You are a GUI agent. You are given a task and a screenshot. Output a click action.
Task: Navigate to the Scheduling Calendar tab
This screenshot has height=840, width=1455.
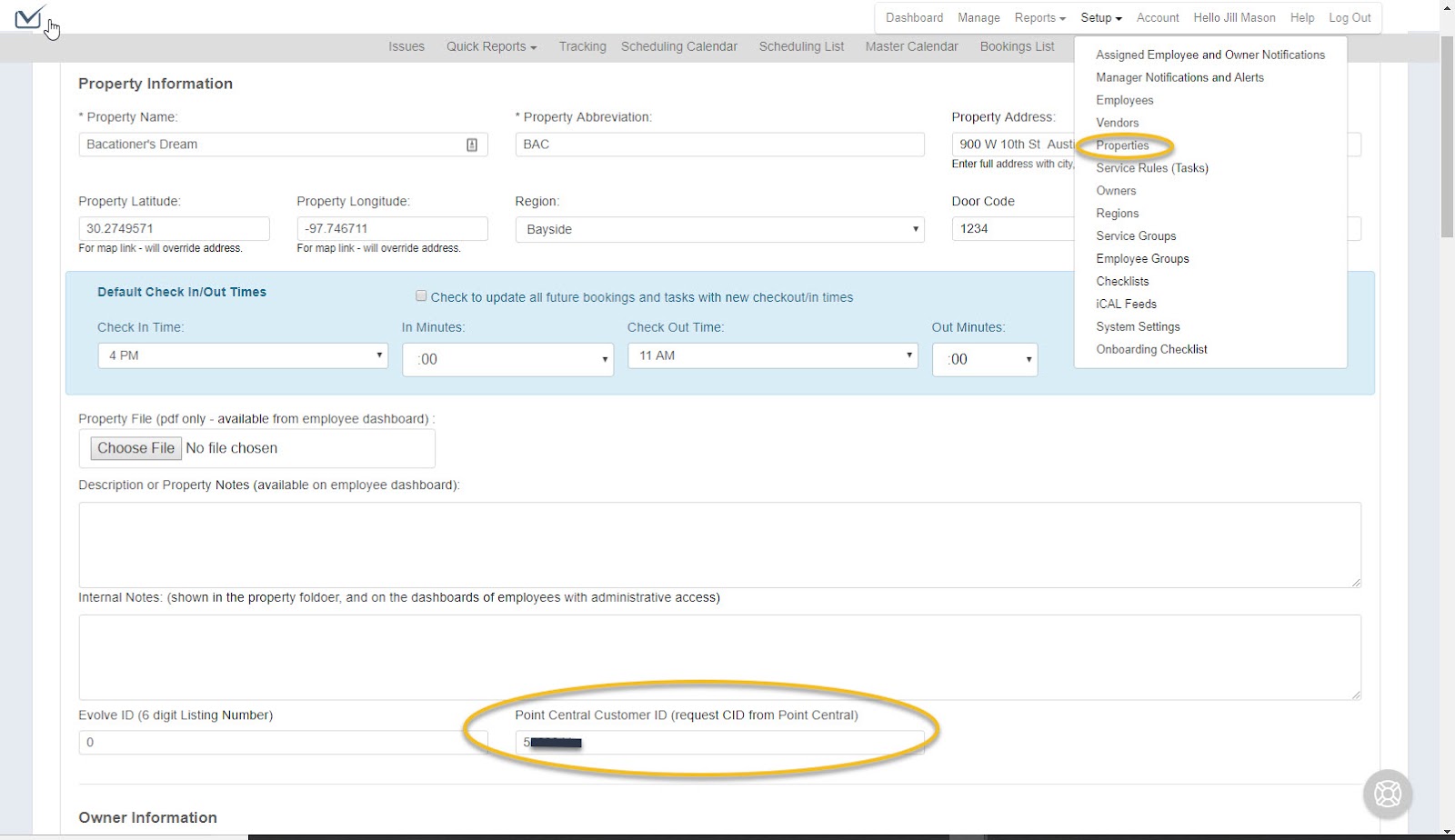click(x=678, y=46)
